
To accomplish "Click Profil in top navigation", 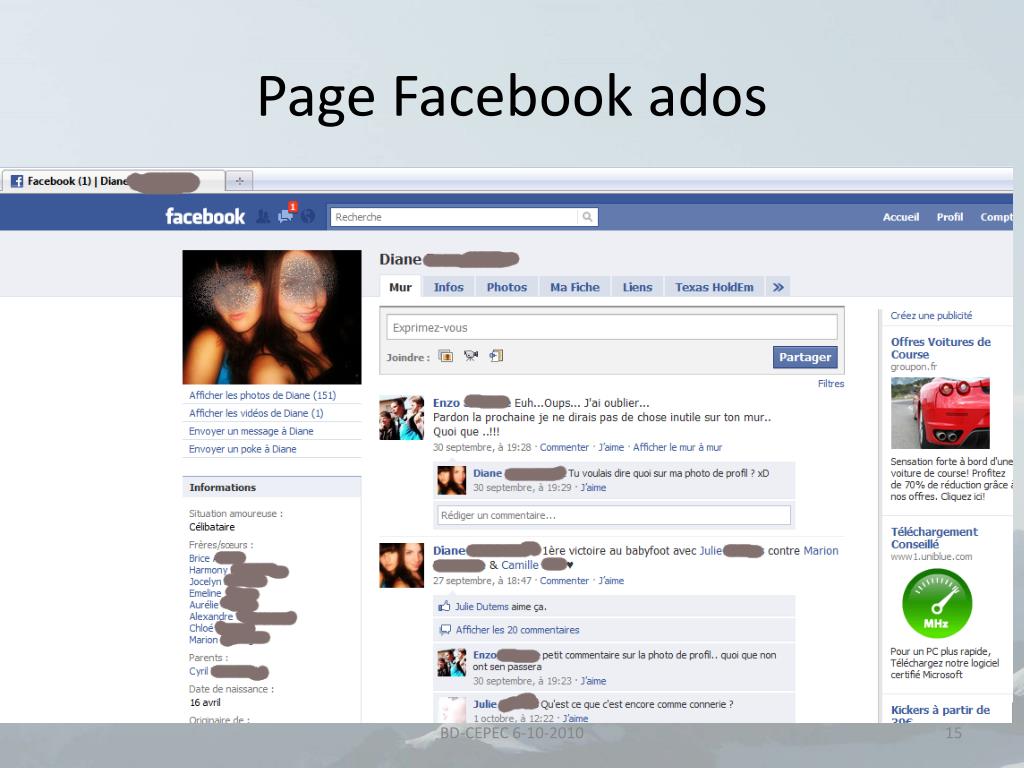I will [950, 217].
